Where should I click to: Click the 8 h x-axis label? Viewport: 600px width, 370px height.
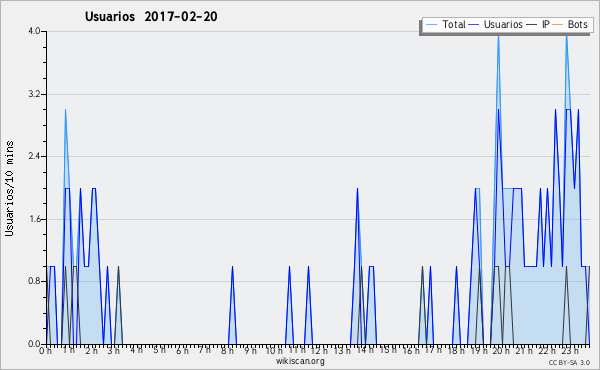click(x=227, y=350)
